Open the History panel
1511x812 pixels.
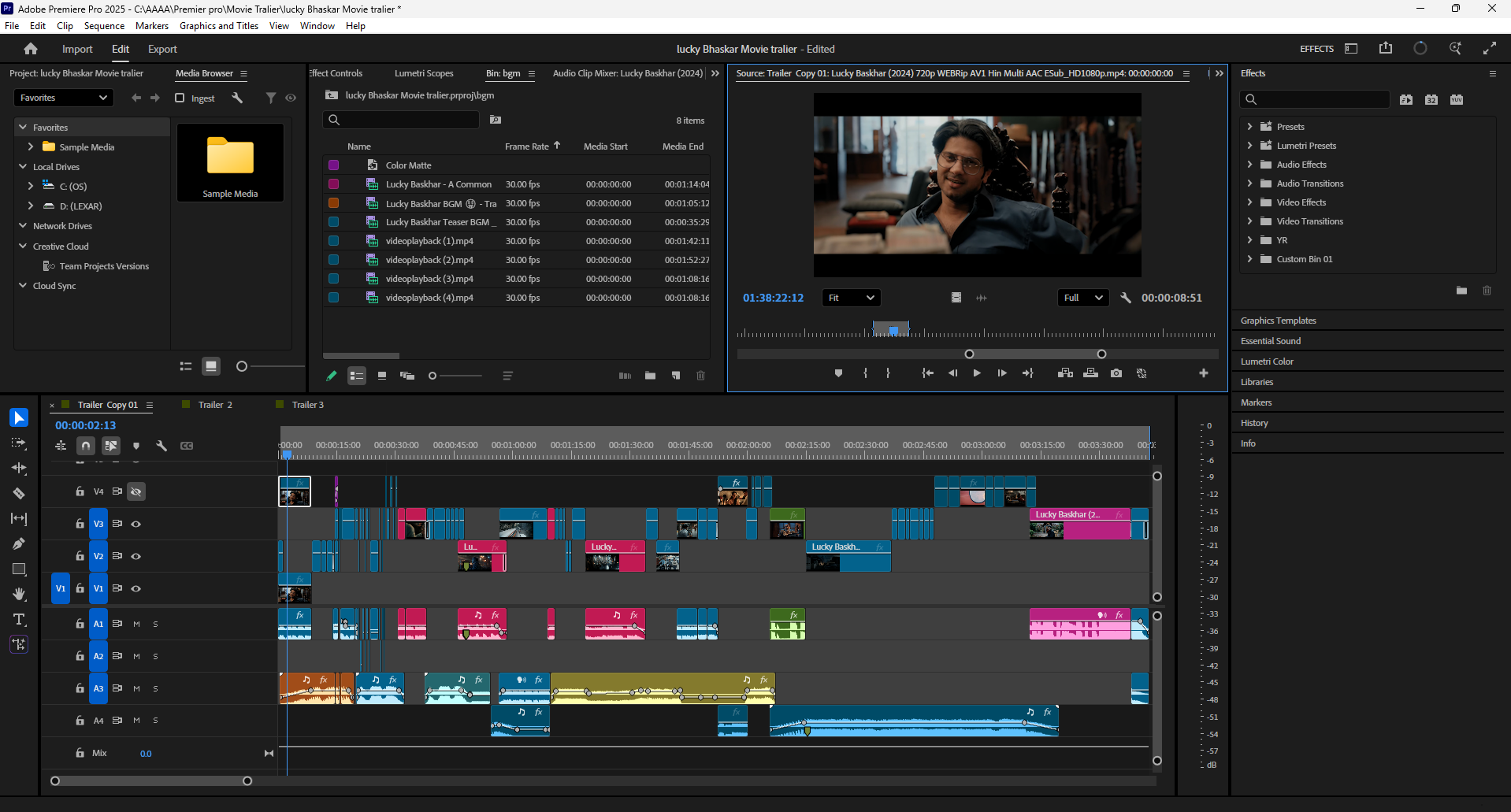pos(1254,423)
